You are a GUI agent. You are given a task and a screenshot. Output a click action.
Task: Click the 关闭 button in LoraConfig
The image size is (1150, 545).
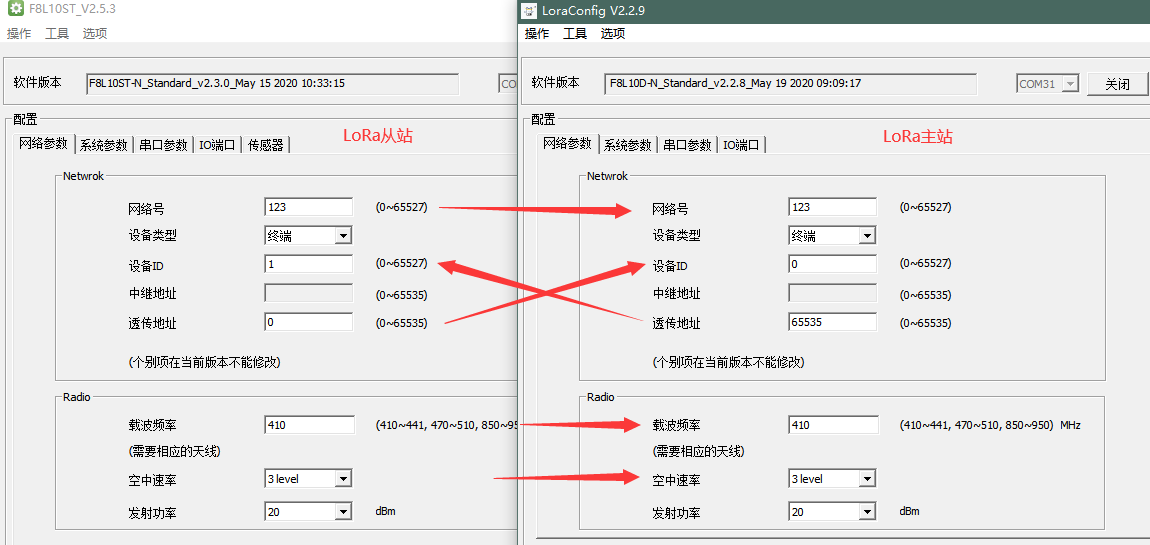(1117, 84)
